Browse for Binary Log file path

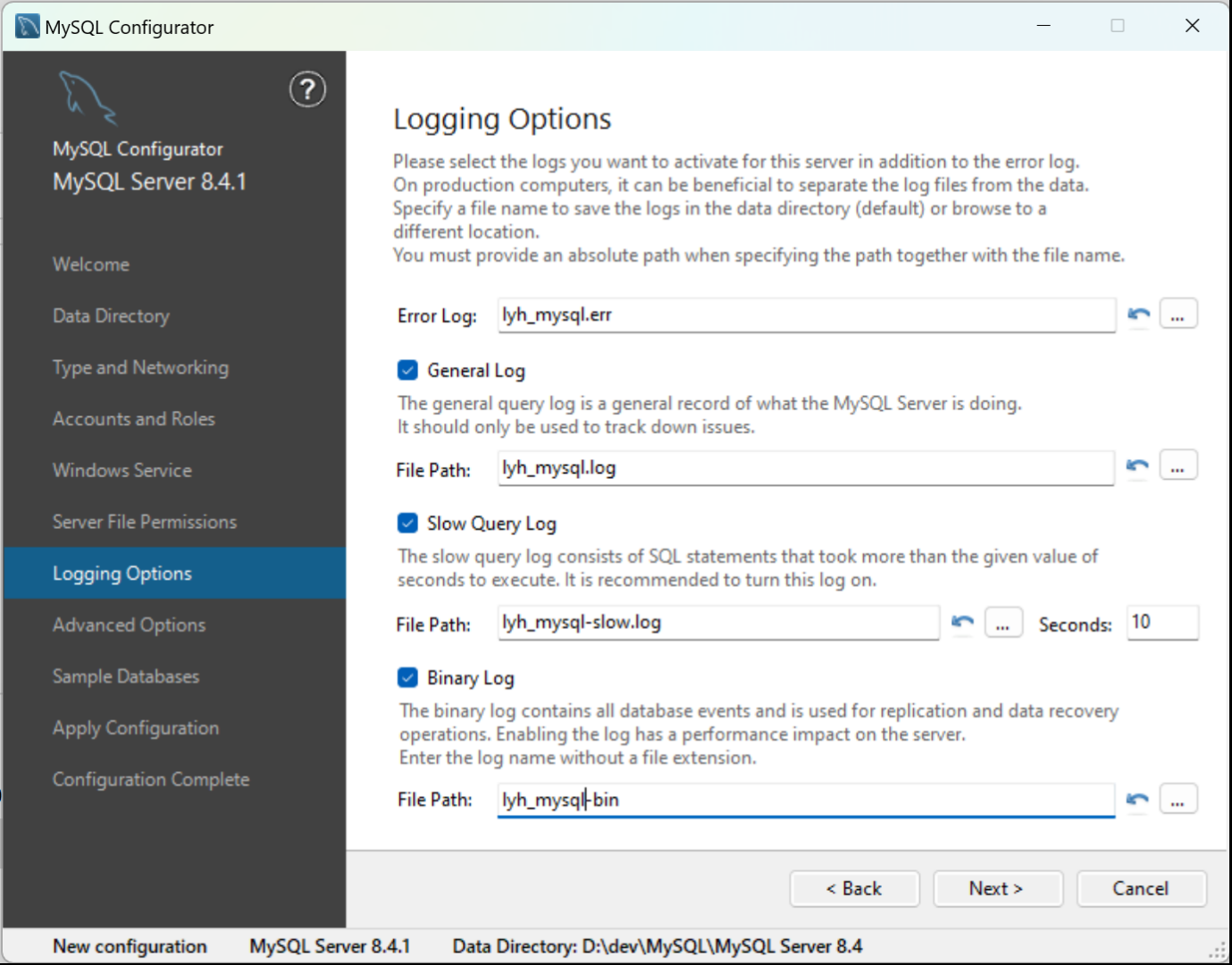coord(1178,800)
